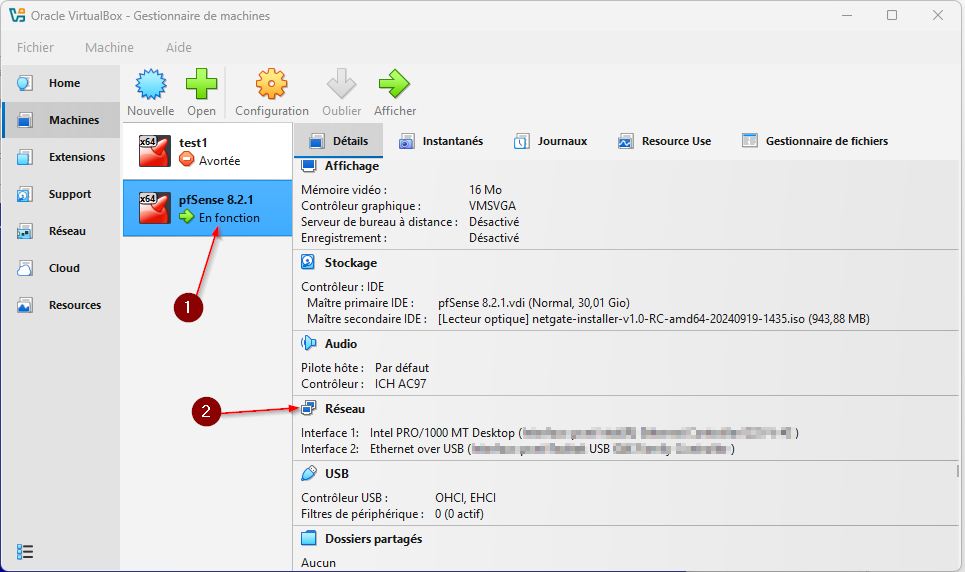Screen dimensions: 965x572
Task: Switch to the Instantanés tab
Action: (441, 141)
